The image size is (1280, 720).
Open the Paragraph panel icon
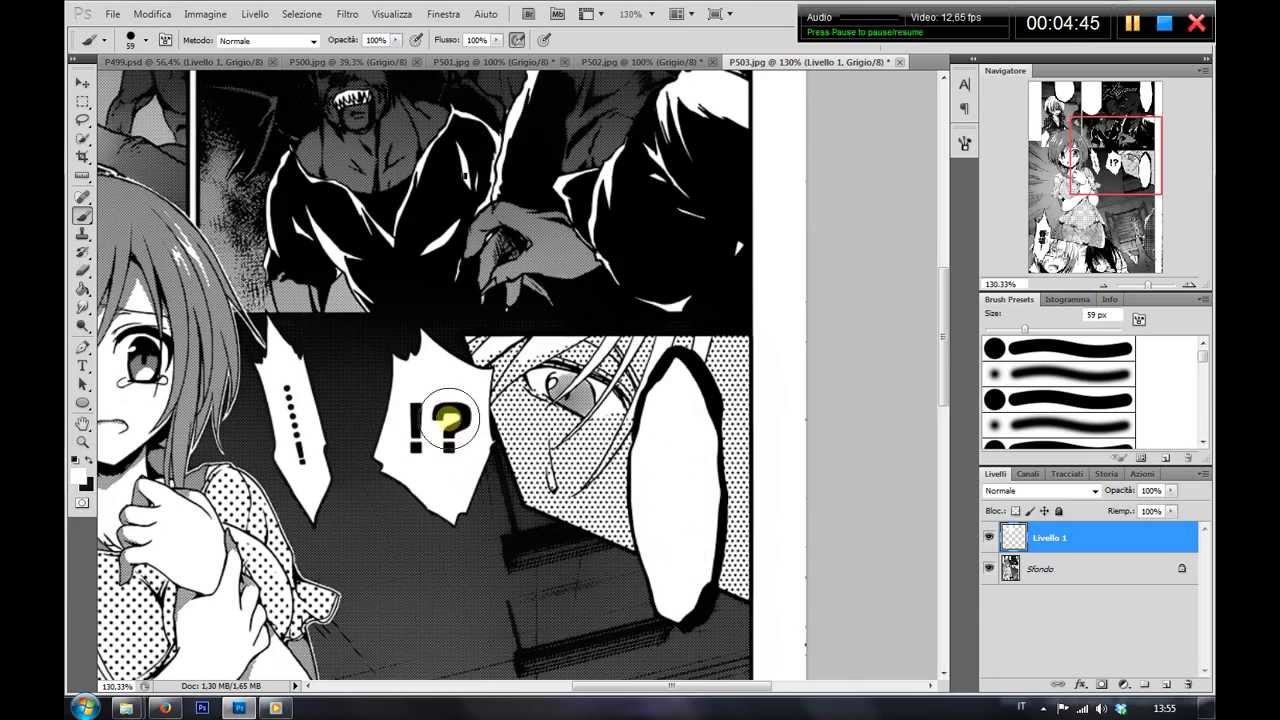[964, 108]
